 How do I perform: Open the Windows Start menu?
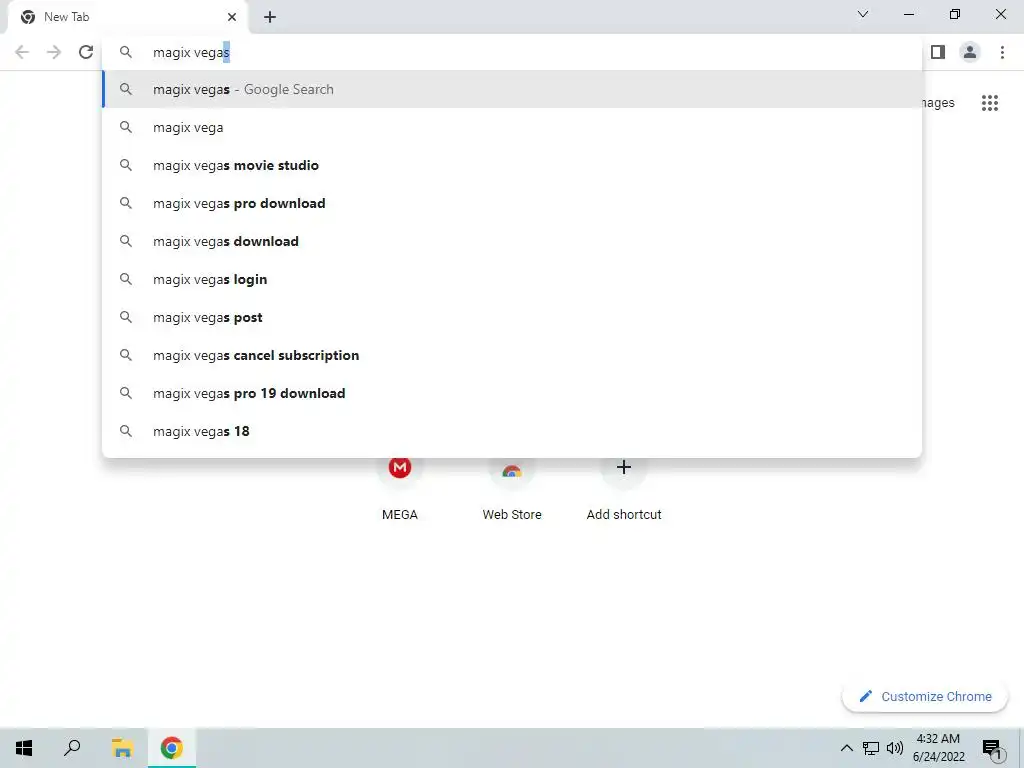[x=24, y=748]
